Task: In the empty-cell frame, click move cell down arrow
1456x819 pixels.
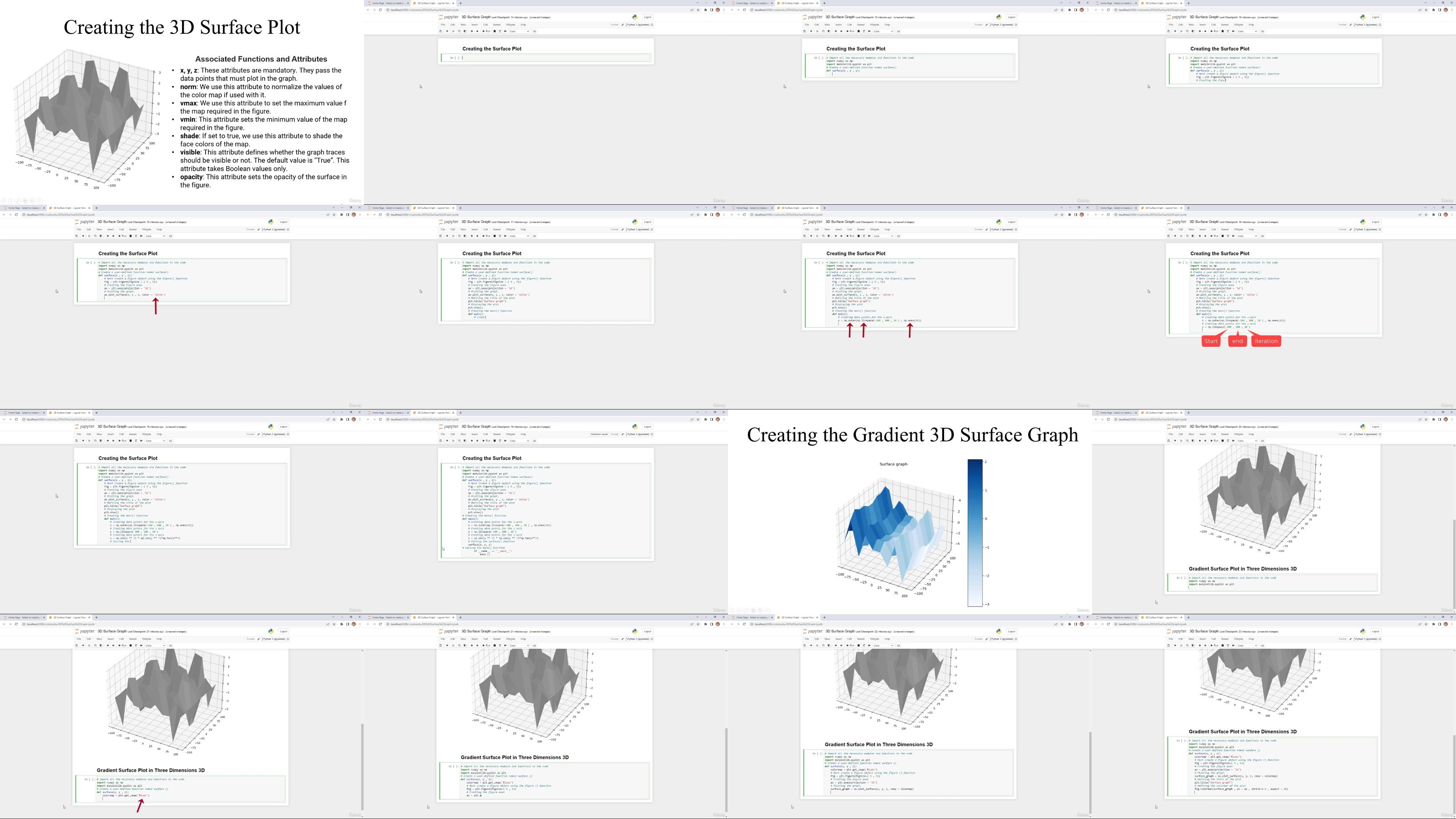Action: (x=478, y=31)
